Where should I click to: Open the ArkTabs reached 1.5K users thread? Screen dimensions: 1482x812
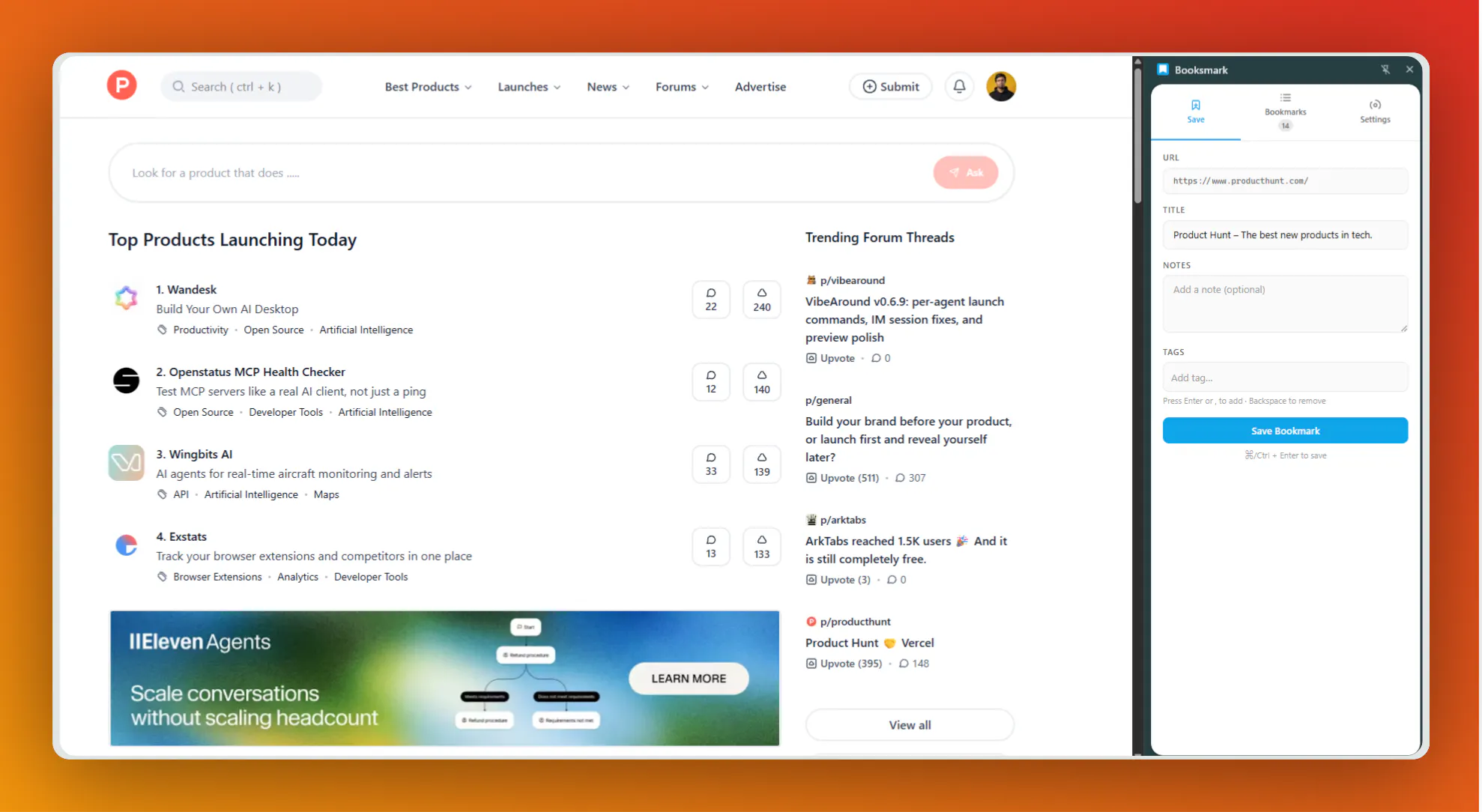pyautogui.click(x=906, y=551)
